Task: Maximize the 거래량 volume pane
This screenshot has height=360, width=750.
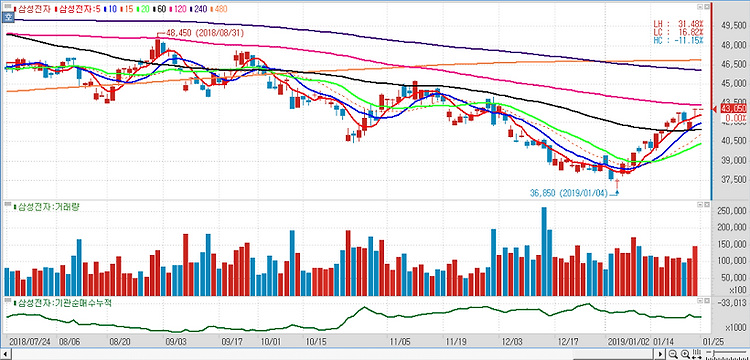Action: click(x=699, y=205)
